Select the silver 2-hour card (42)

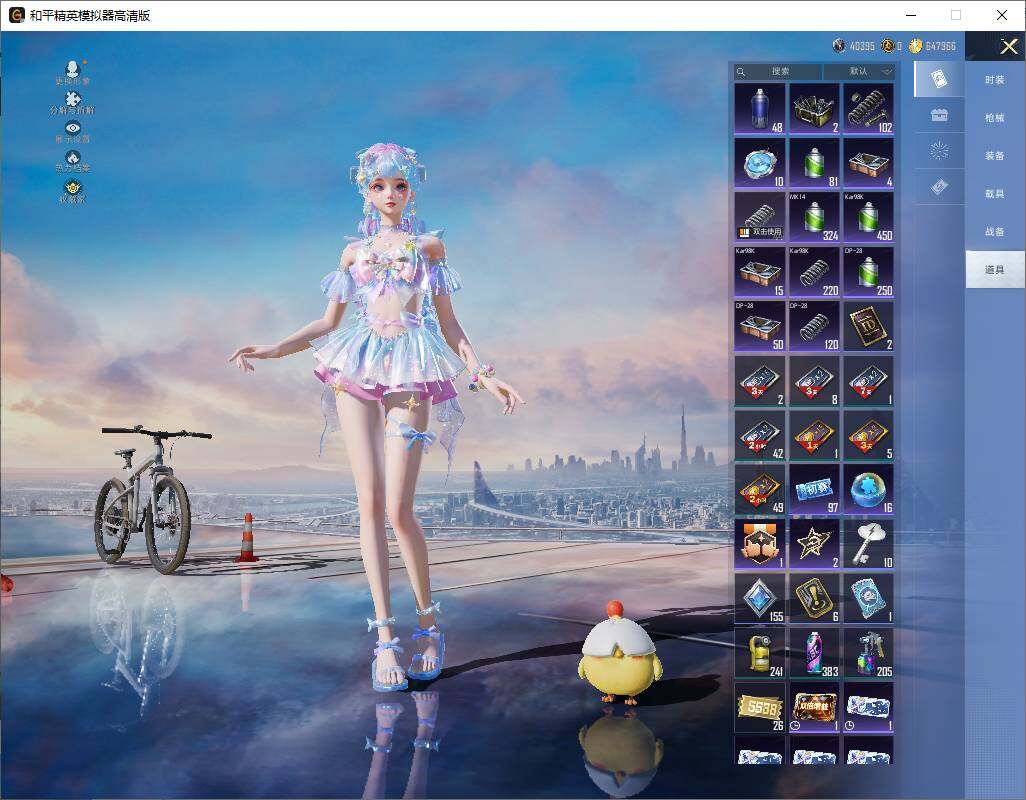(x=760, y=436)
